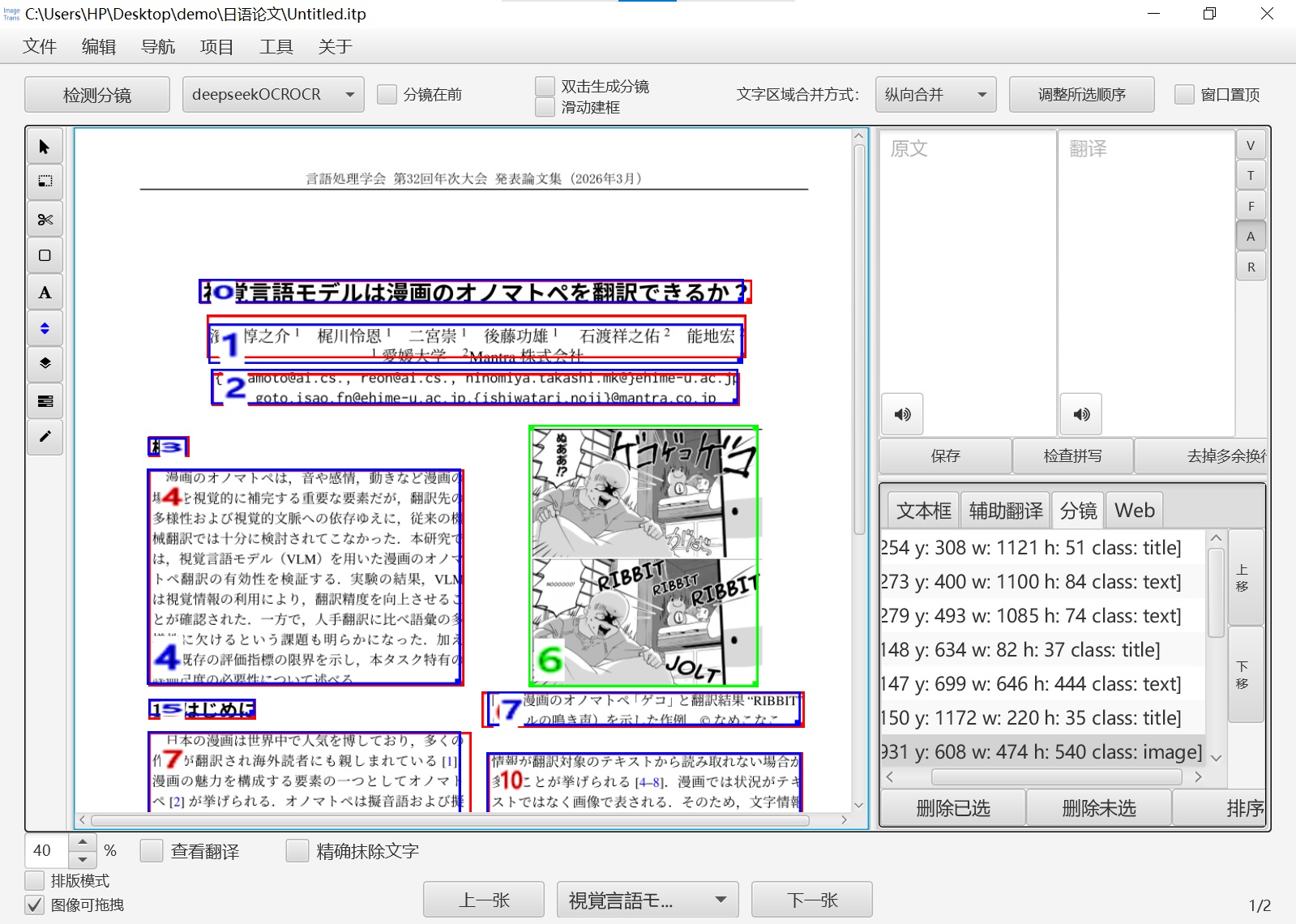
Task: Play audio of the translation text
Action: pyautogui.click(x=1081, y=414)
